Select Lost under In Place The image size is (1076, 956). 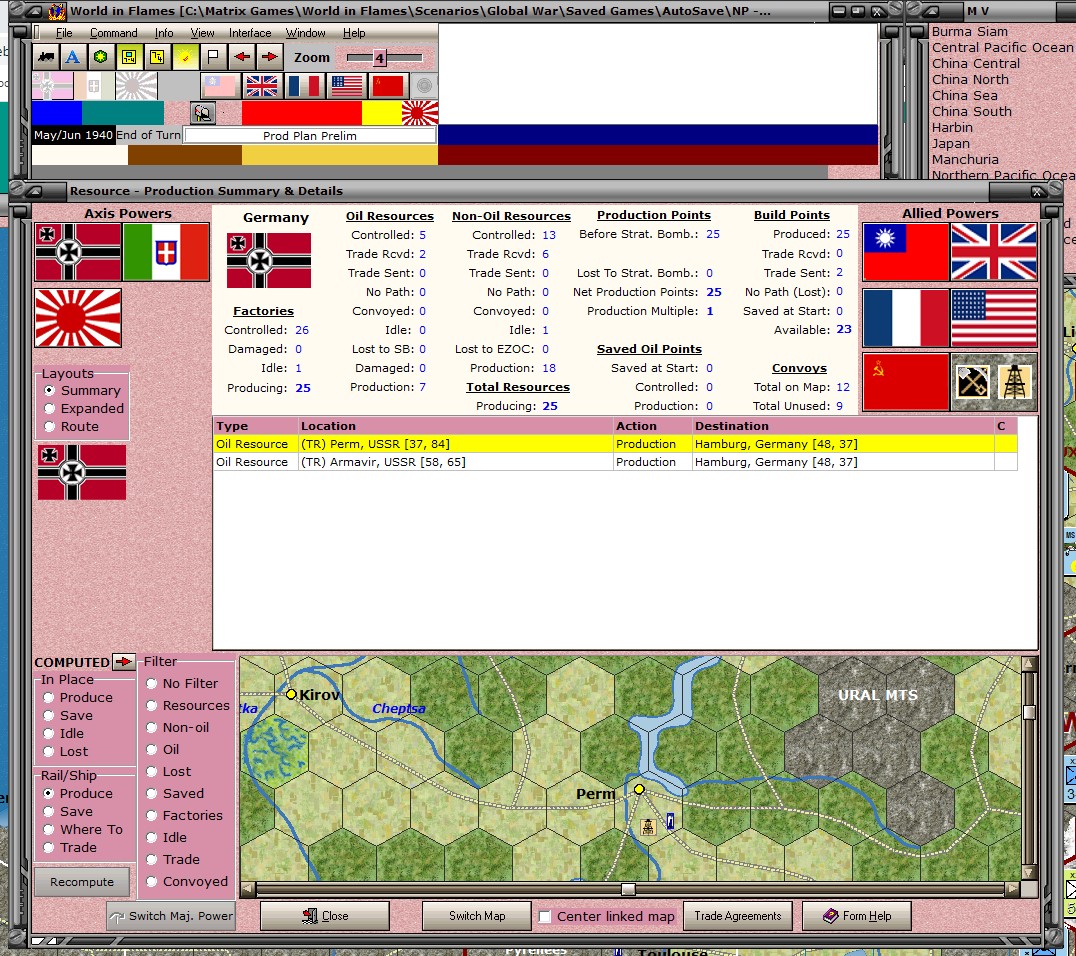point(66,751)
